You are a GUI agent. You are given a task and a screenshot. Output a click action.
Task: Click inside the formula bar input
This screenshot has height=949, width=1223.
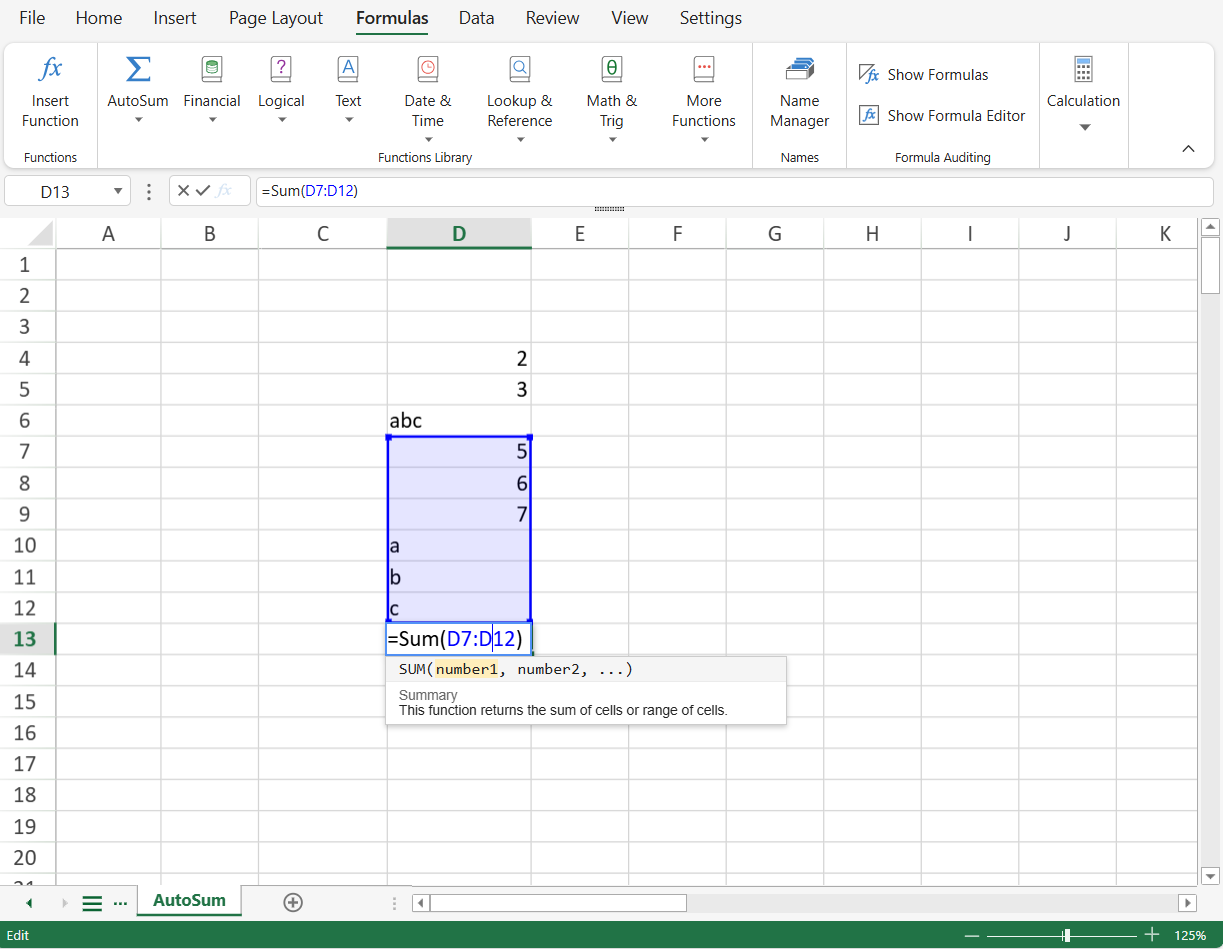tap(730, 191)
